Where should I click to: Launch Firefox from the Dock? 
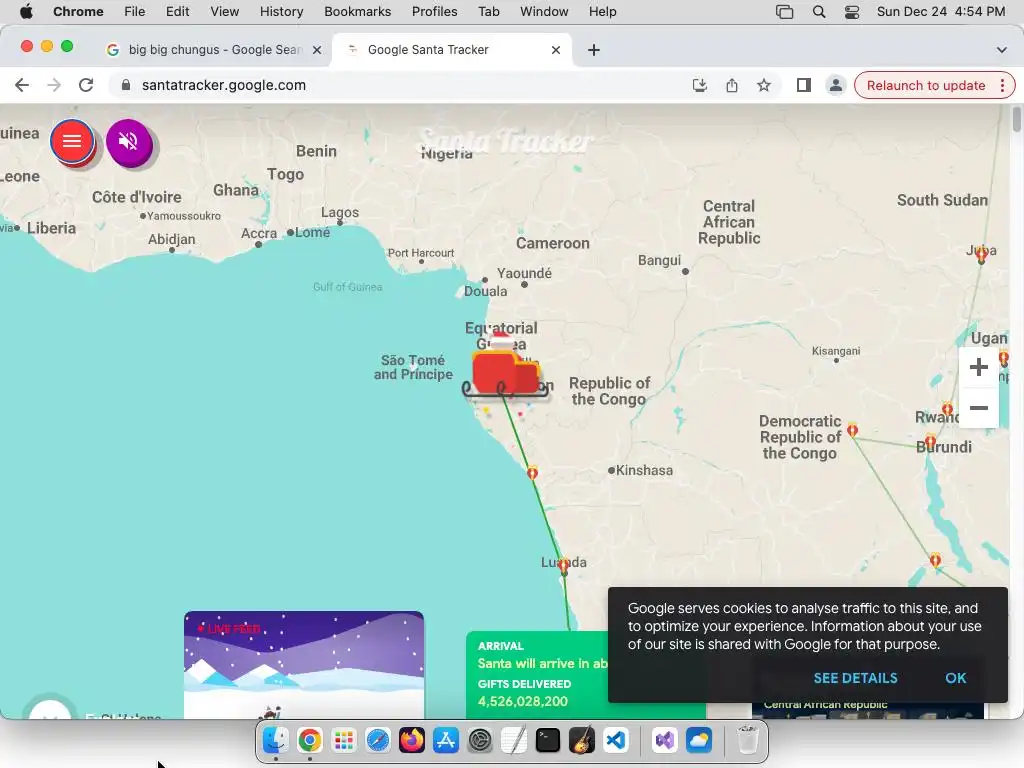pyautogui.click(x=411, y=741)
